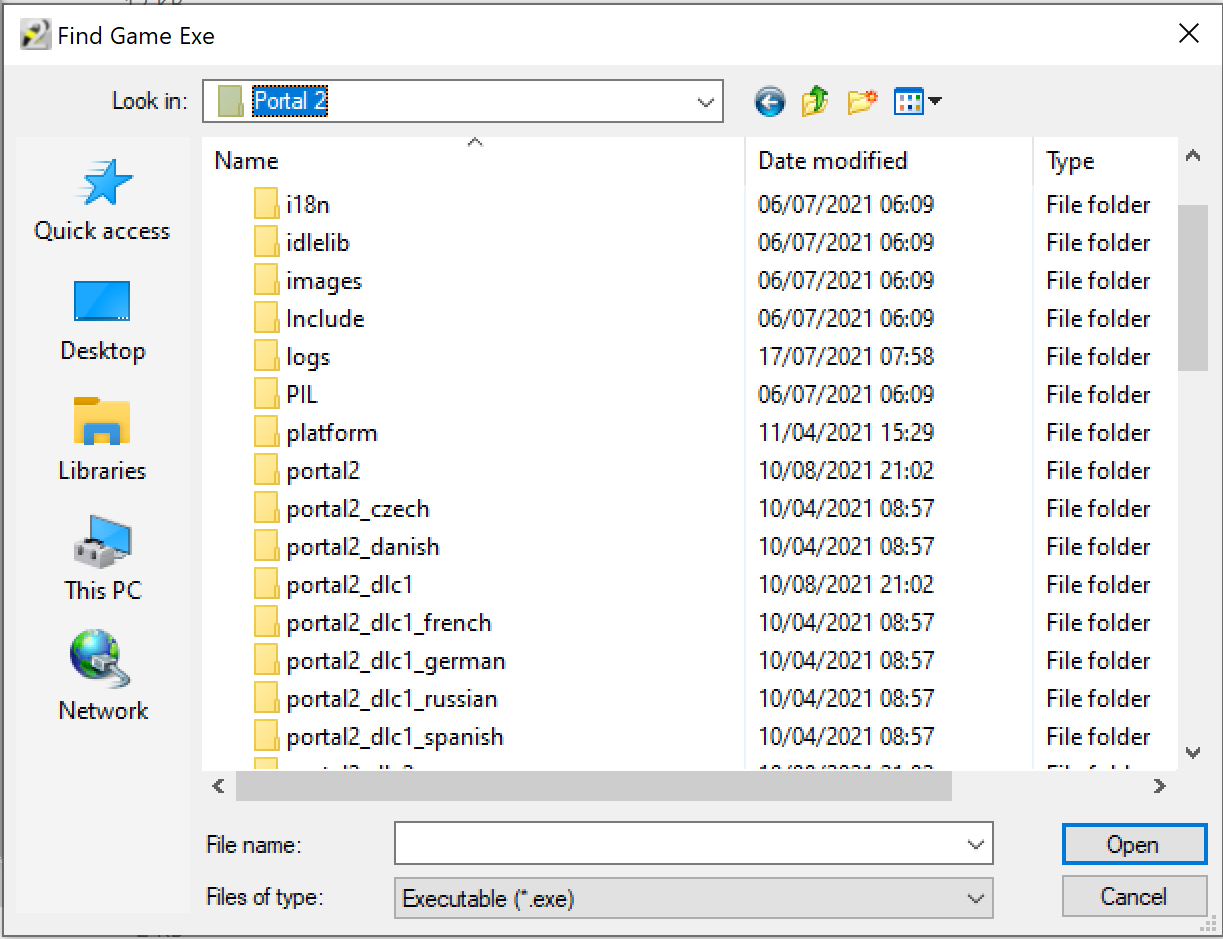Expand the File name dropdown arrow

(976, 845)
